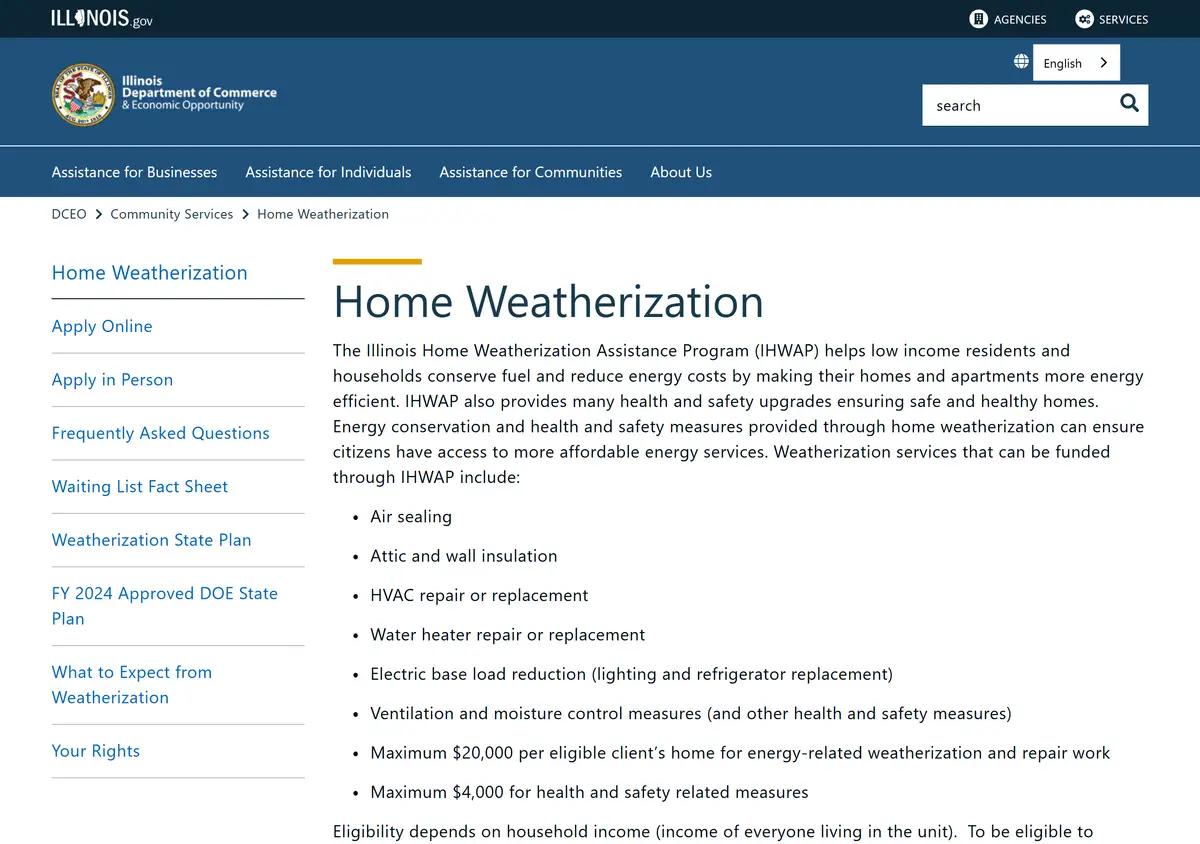This screenshot has height=844, width=1200.
Task: Open Weatherization State Plan link
Action: click(x=151, y=540)
